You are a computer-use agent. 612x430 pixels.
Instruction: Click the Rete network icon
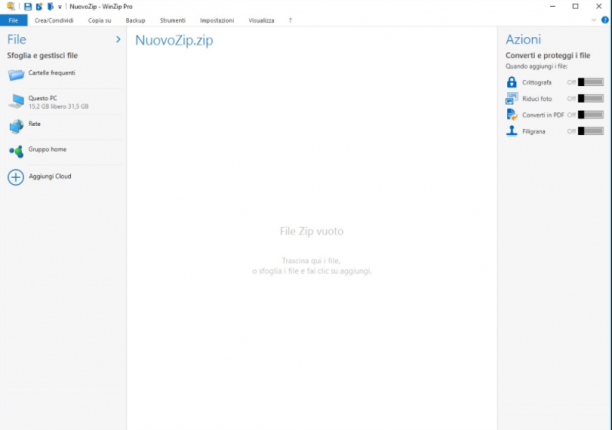tap(16, 126)
